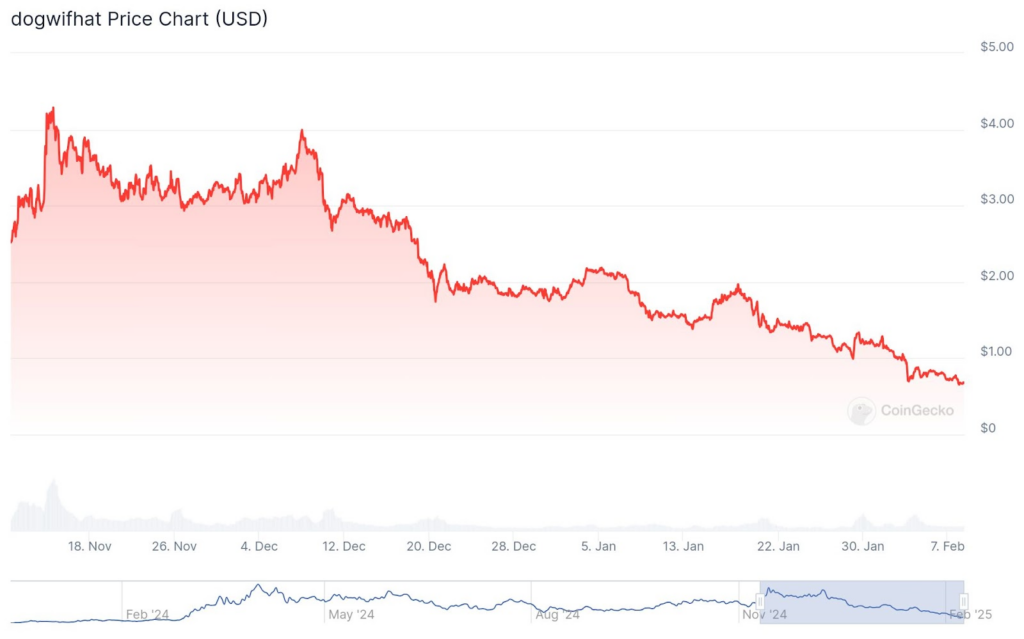This screenshot has width=1024, height=639.
Task: Click the 18. Nov date label
Action: (89, 546)
